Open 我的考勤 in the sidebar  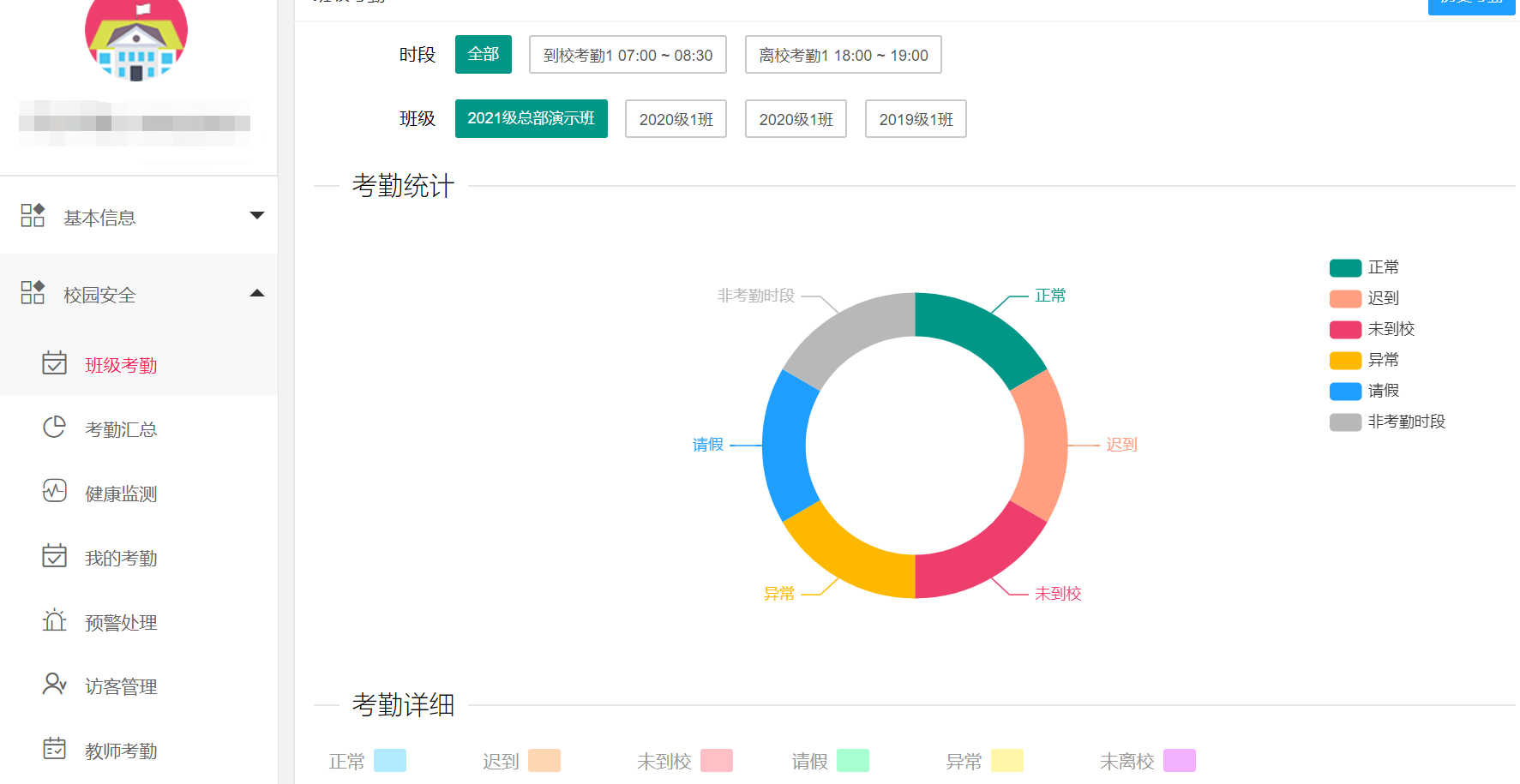tap(121, 559)
